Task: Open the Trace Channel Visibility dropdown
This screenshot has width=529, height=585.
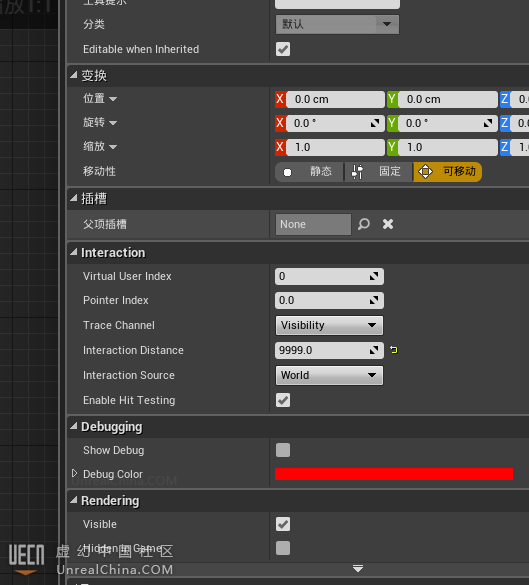Action: click(329, 325)
